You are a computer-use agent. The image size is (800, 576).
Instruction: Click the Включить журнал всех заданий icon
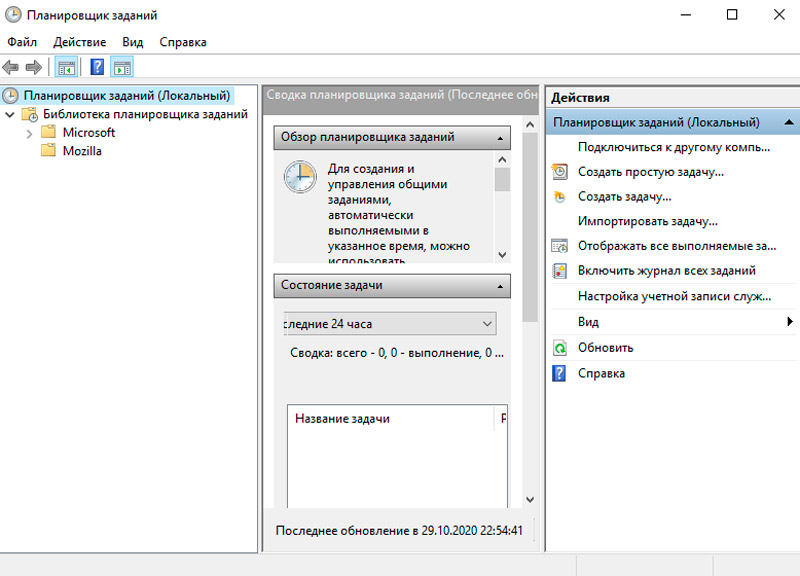(560, 270)
